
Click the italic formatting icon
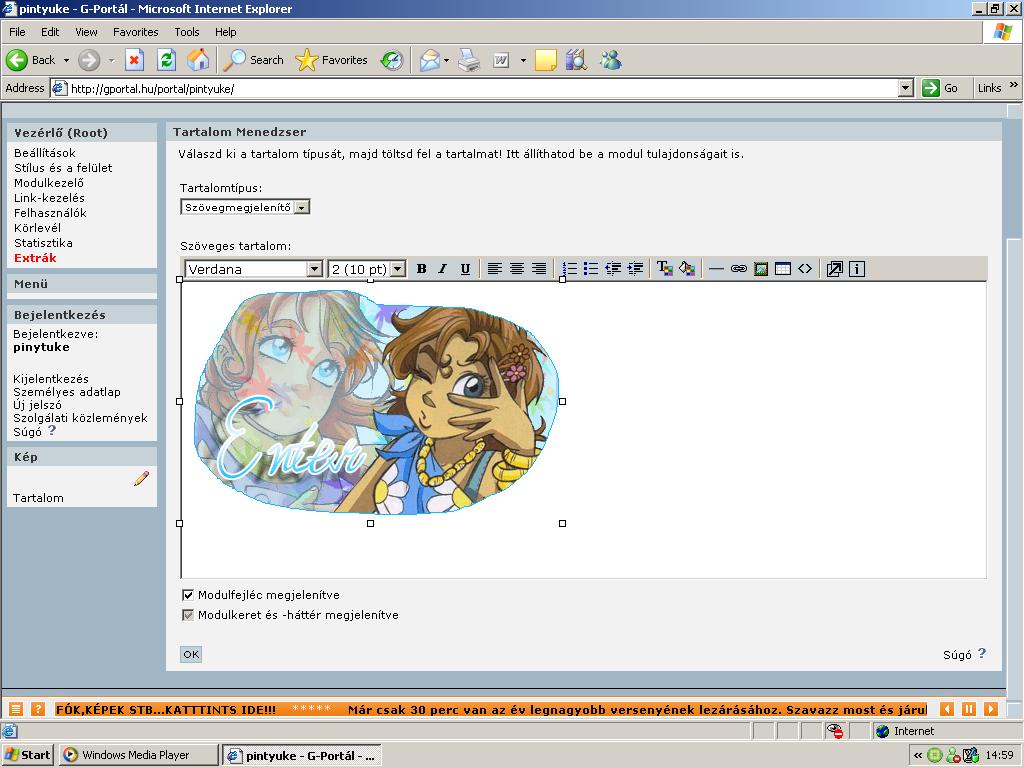click(x=443, y=269)
